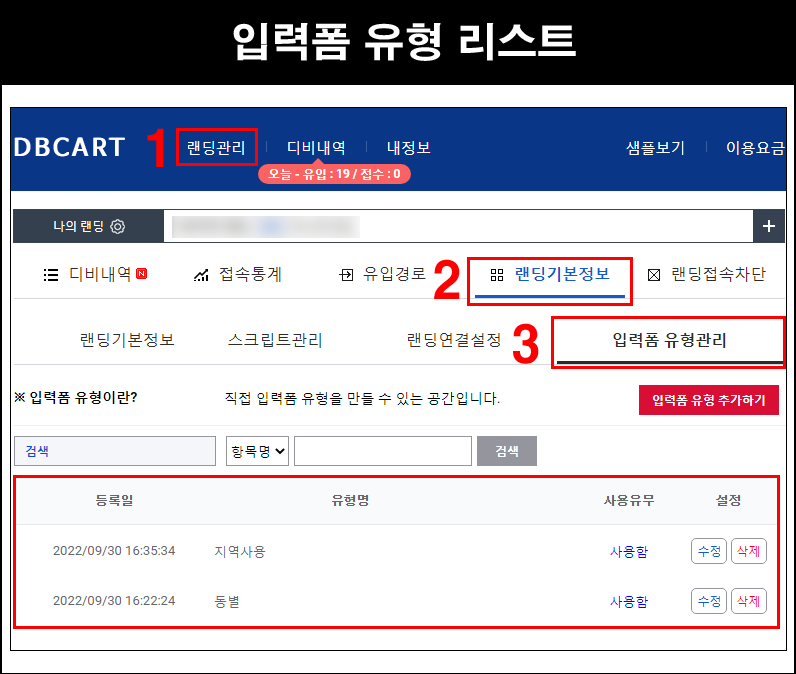Open 디비내역 in top navigation menu
796x674 pixels.
coord(316,147)
